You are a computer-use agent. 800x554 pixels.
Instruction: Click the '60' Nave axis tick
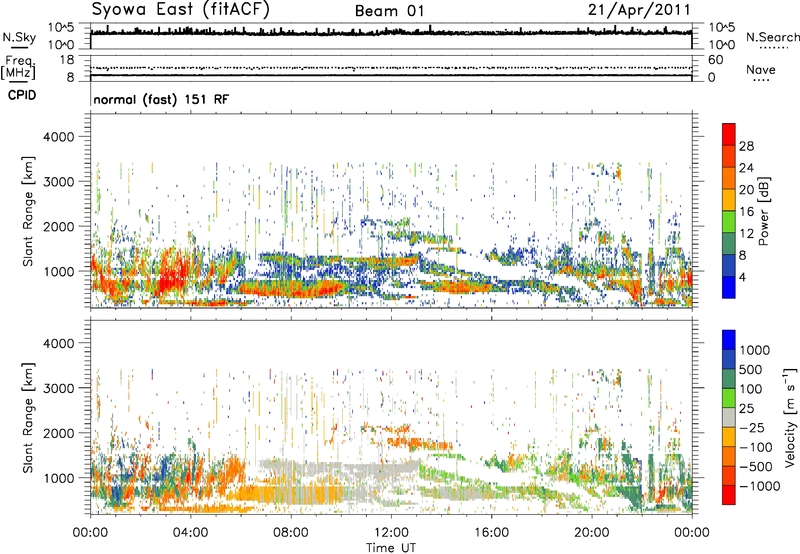click(x=715, y=60)
